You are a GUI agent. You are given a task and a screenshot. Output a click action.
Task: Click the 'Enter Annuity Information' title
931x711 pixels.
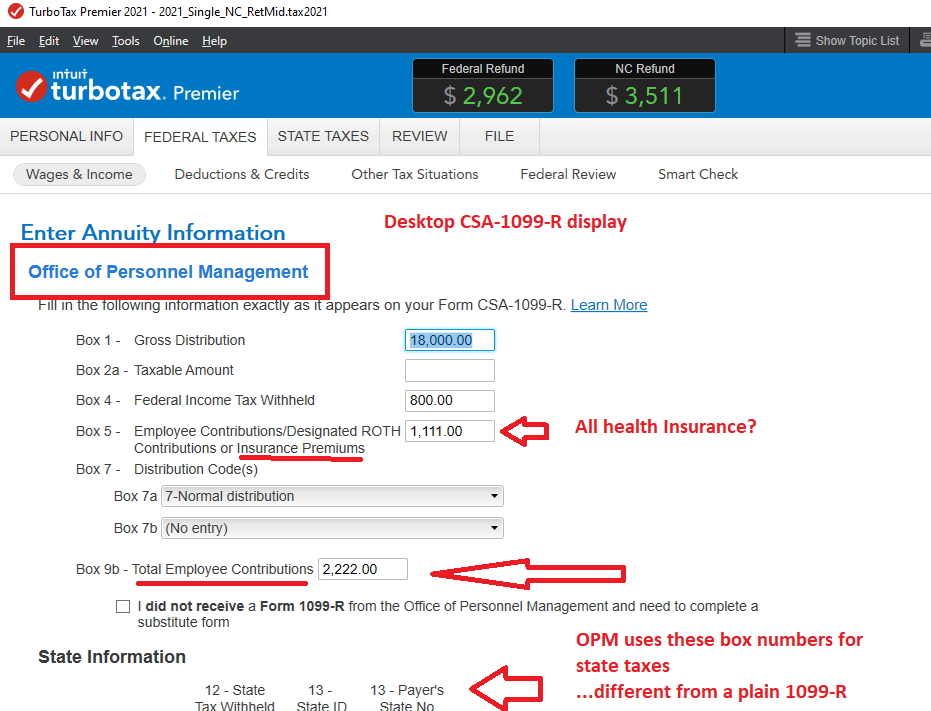(153, 232)
